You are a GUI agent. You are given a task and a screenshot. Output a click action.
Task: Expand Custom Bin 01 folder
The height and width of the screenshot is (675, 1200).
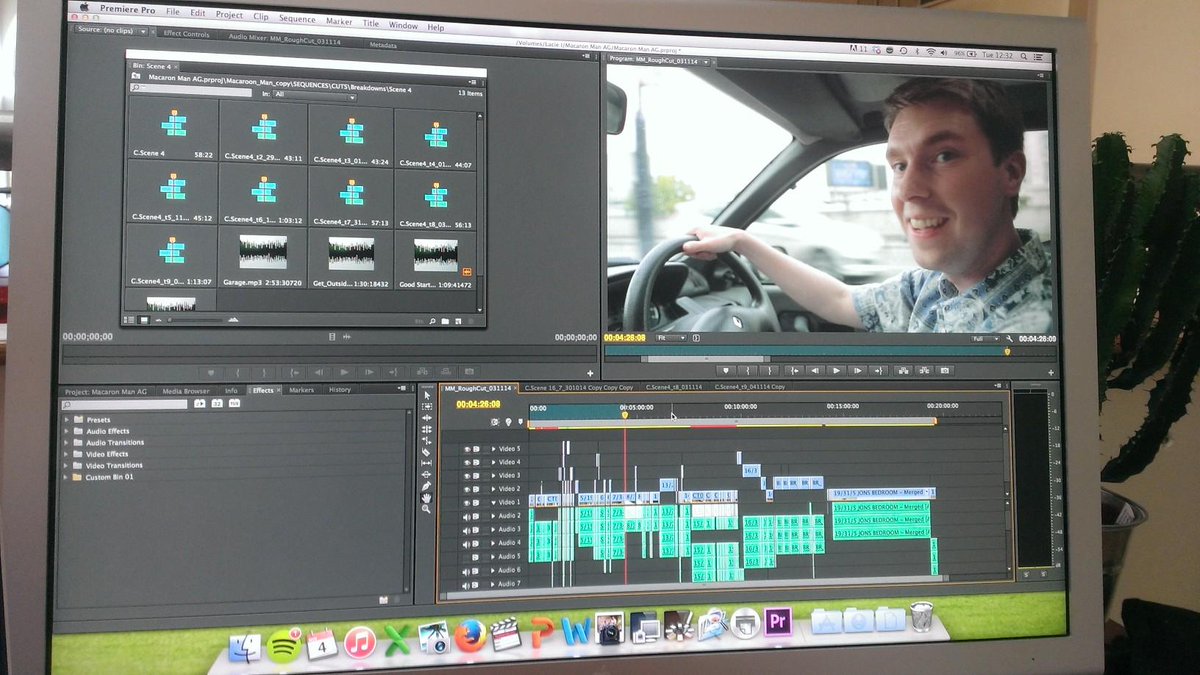point(67,477)
